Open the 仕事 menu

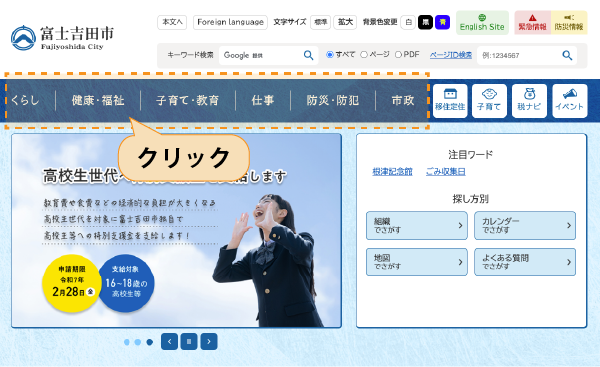pyautogui.click(x=263, y=100)
